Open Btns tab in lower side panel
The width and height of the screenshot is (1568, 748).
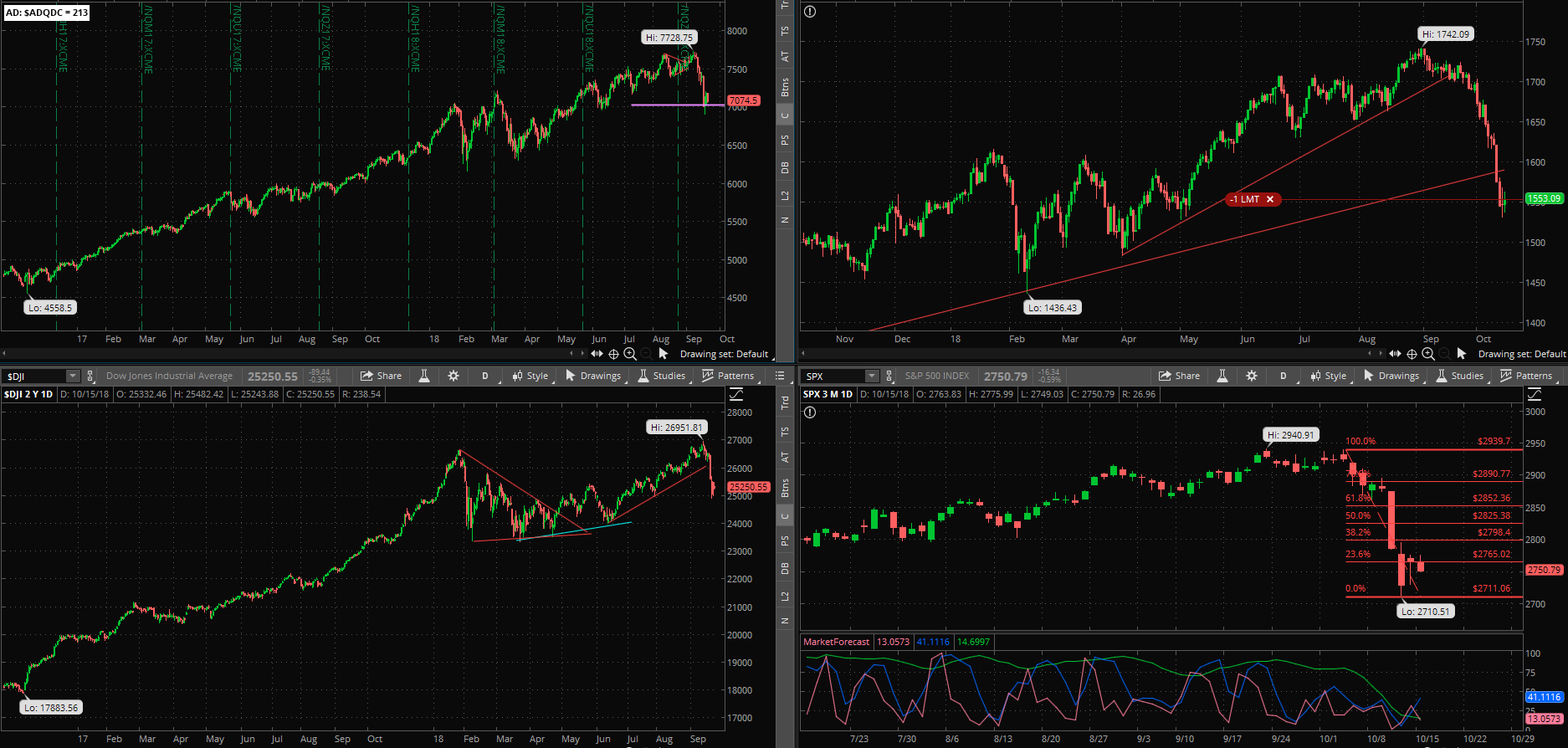tap(785, 487)
